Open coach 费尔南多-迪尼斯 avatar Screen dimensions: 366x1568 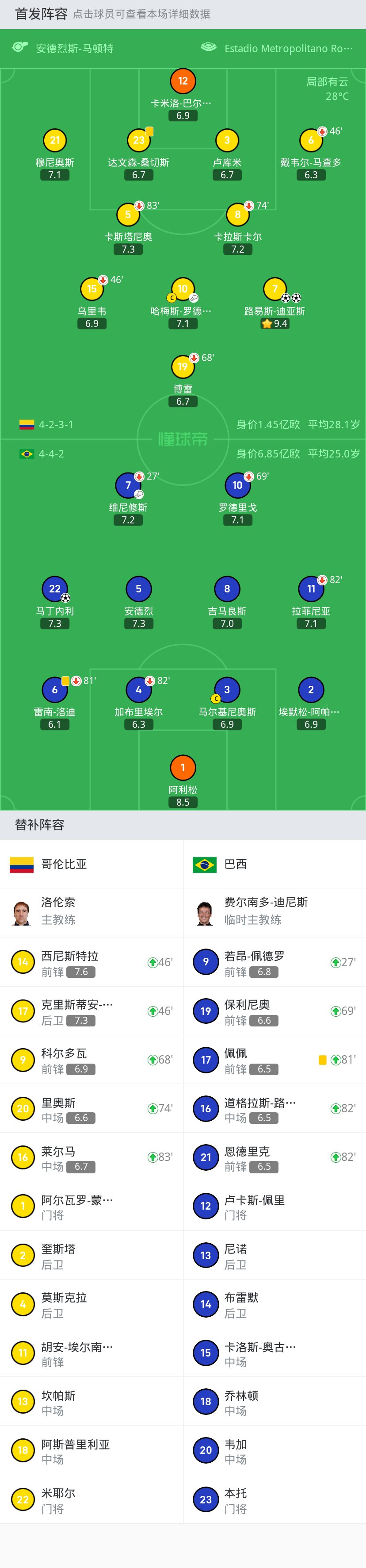205,912
